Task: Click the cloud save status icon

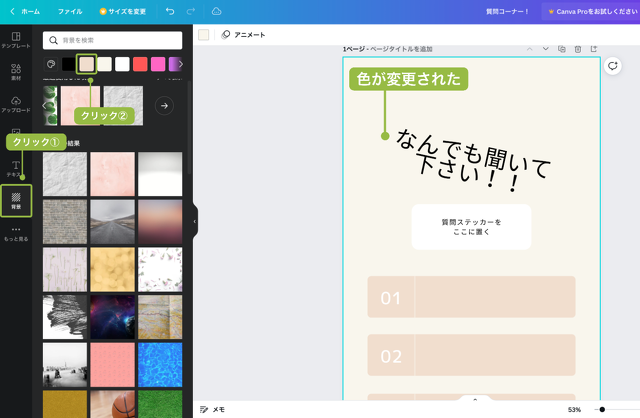Action: click(x=217, y=11)
